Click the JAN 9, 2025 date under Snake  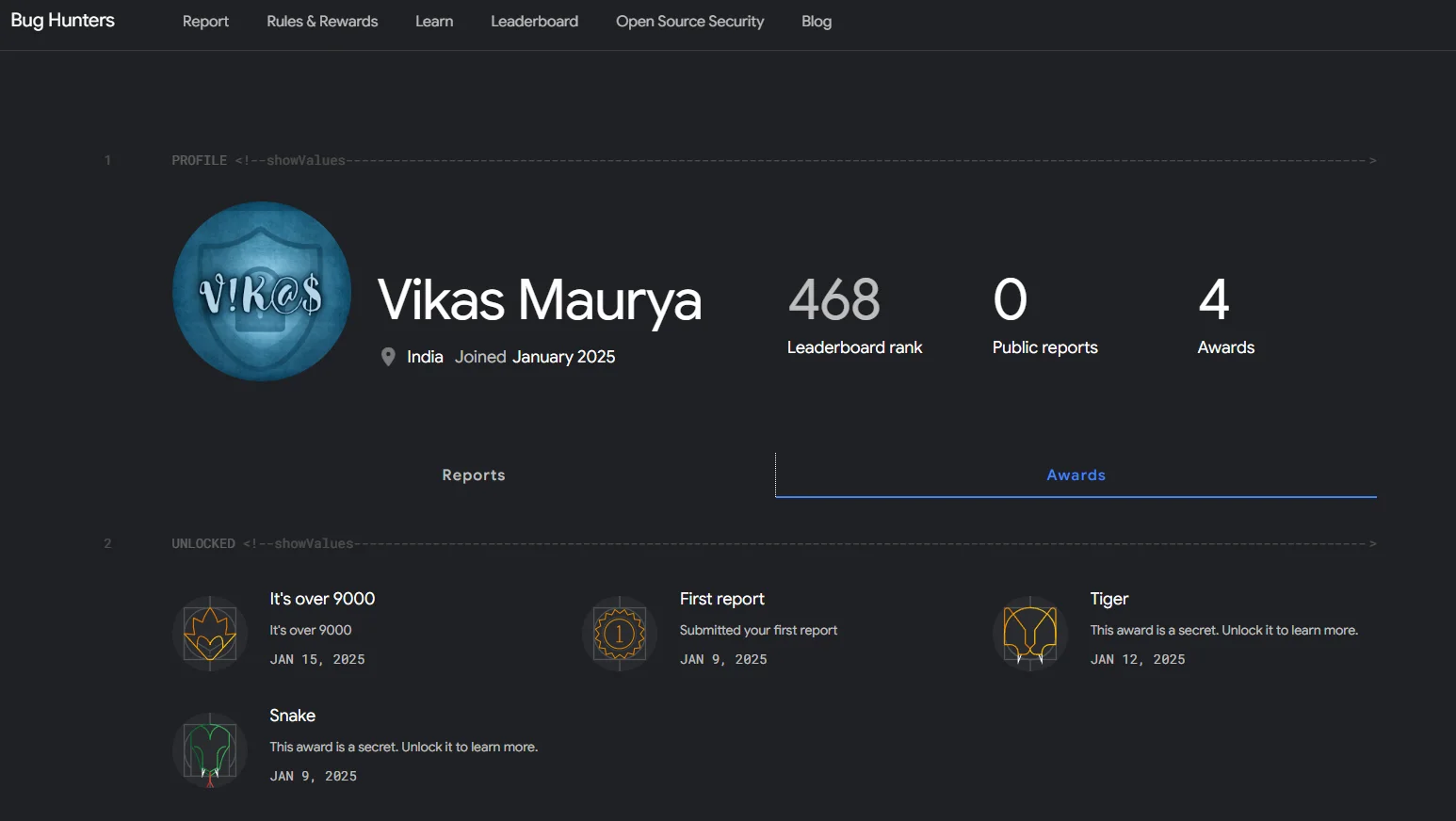point(314,776)
